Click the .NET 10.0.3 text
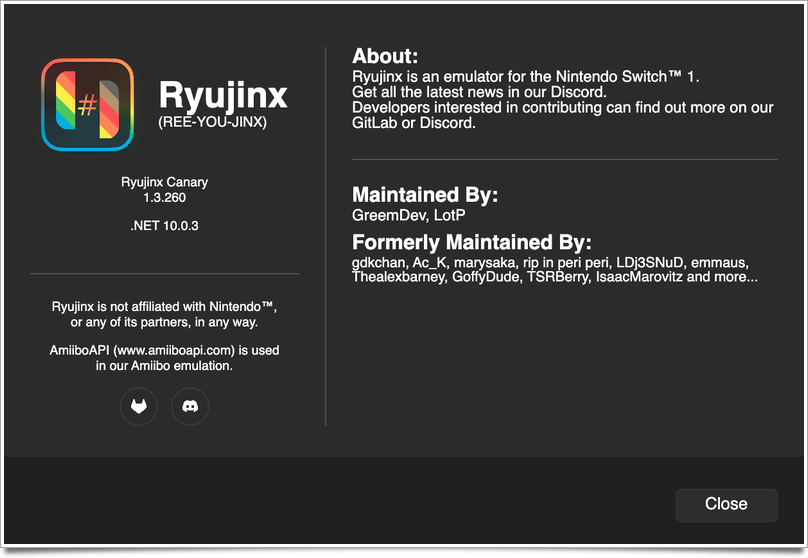This screenshot has height=558, width=808. pos(164,226)
